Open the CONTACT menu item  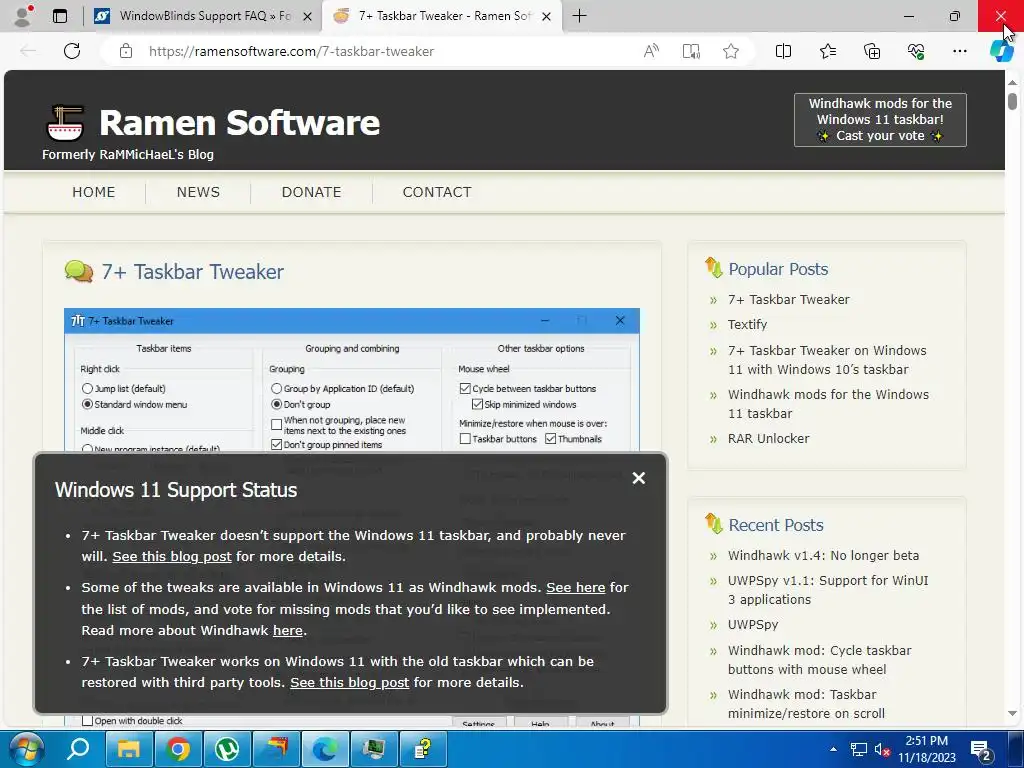click(x=436, y=192)
